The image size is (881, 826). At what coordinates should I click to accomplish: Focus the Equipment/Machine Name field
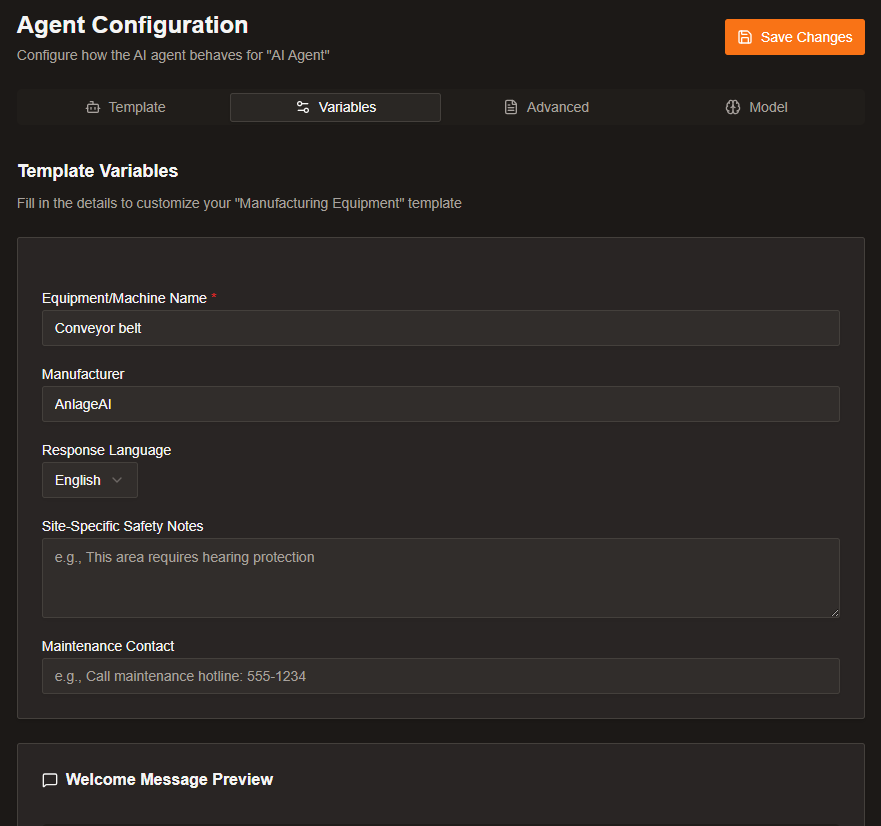440,328
